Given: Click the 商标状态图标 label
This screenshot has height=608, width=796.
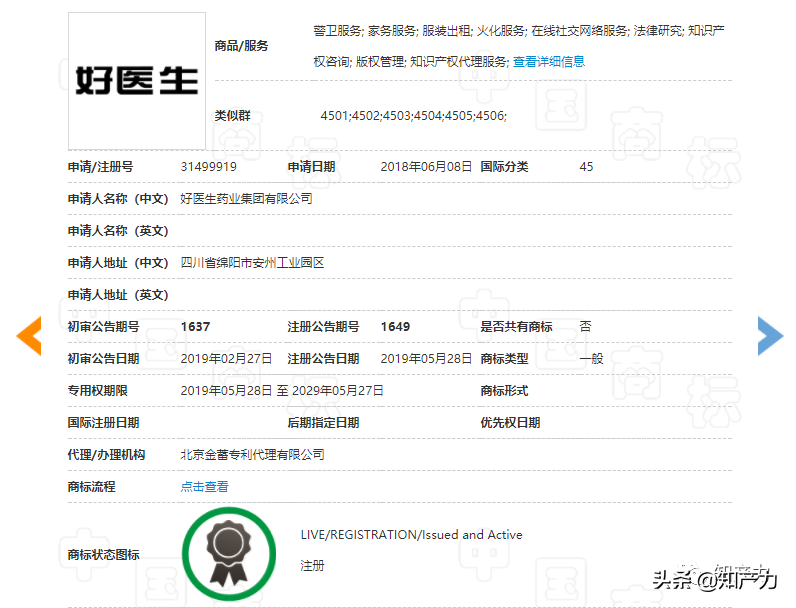Looking at the screenshot, I should point(104,554).
